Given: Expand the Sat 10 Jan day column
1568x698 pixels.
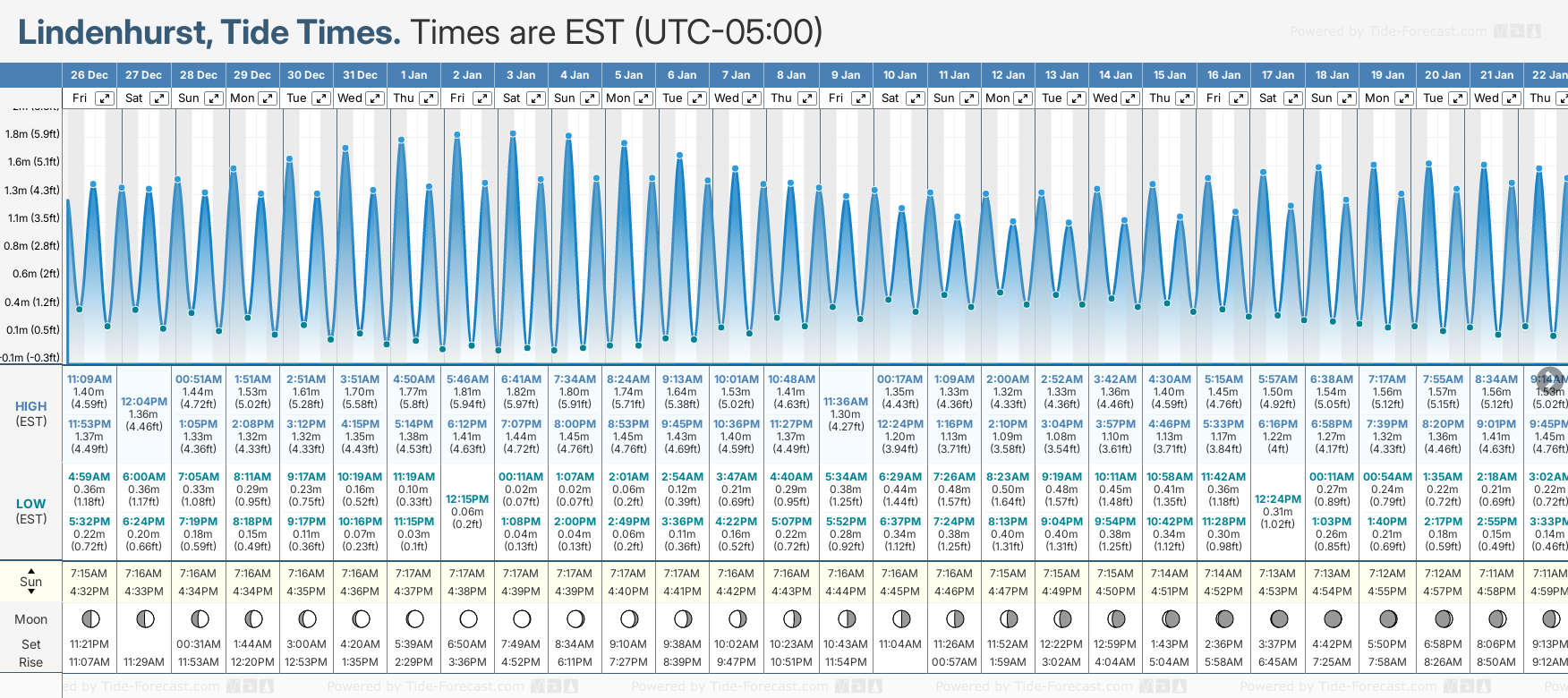Looking at the screenshot, I should tap(915, 98).
